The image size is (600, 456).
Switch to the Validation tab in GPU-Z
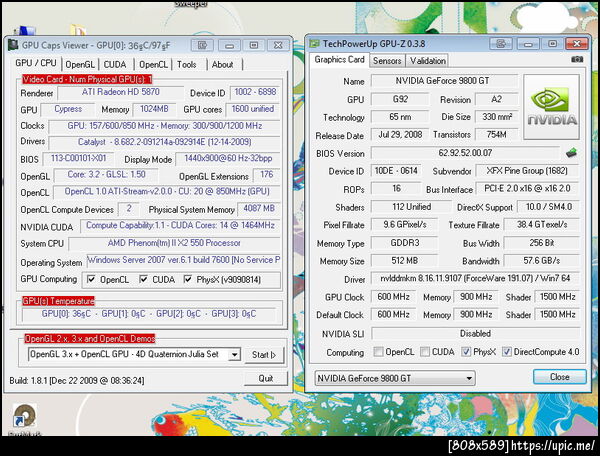[x=427, y=61]
